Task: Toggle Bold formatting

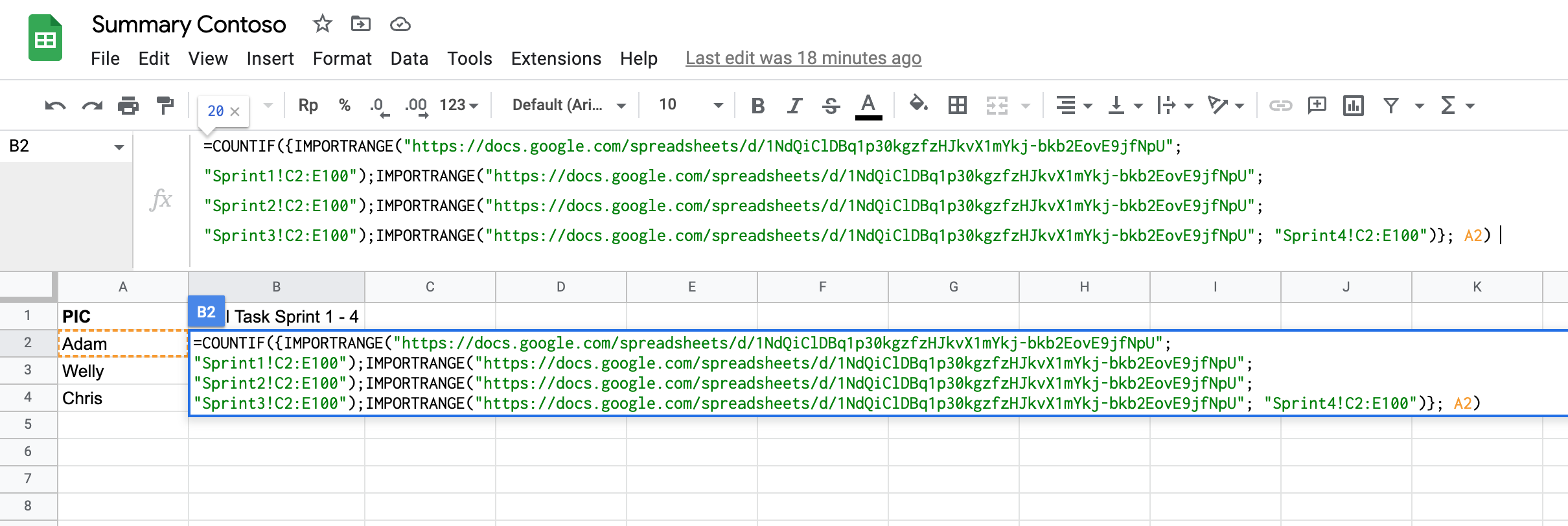Action: [757, 106]
